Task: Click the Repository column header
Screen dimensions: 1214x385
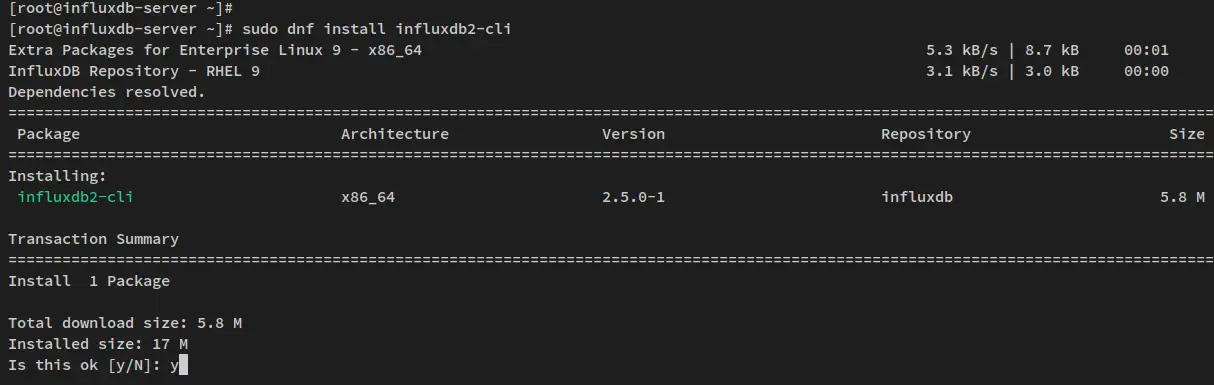Action: point(926,134)
